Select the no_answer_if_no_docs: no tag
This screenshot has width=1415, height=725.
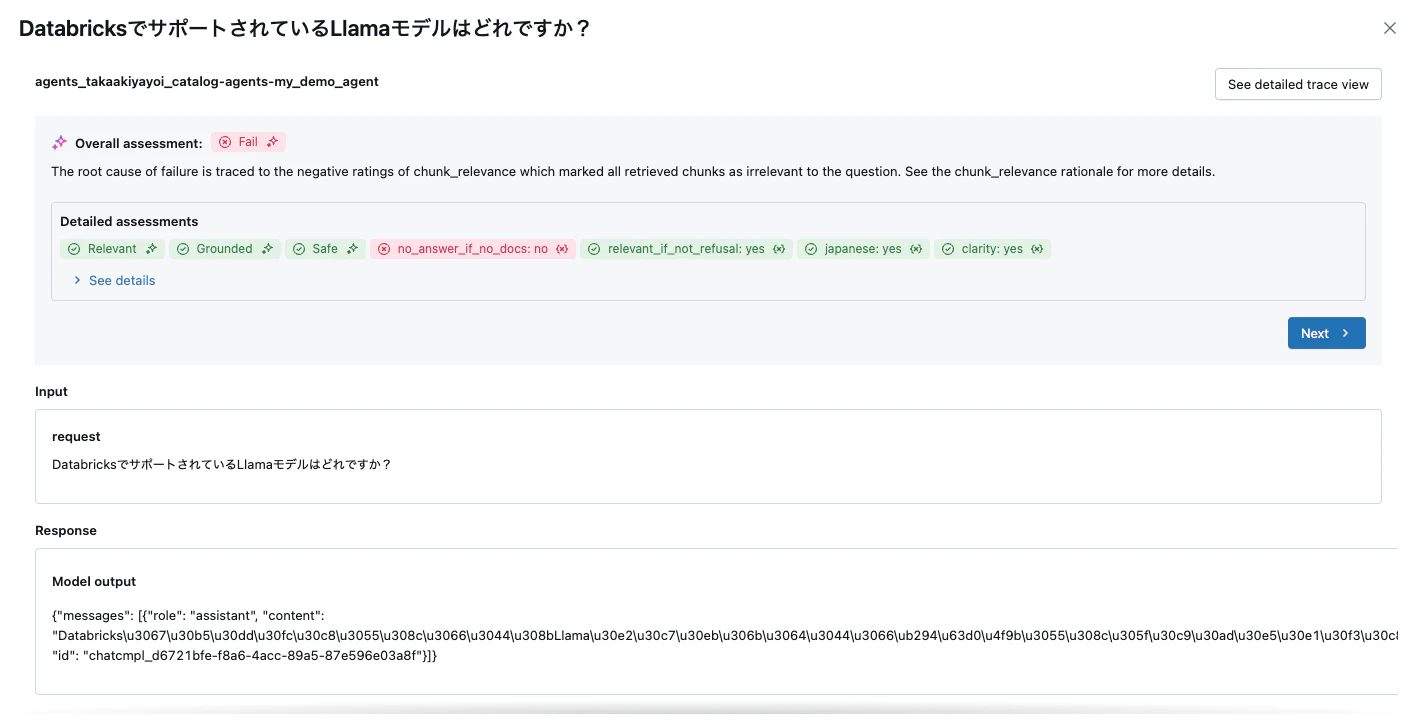pyautogui.click(x=473, y=249)
